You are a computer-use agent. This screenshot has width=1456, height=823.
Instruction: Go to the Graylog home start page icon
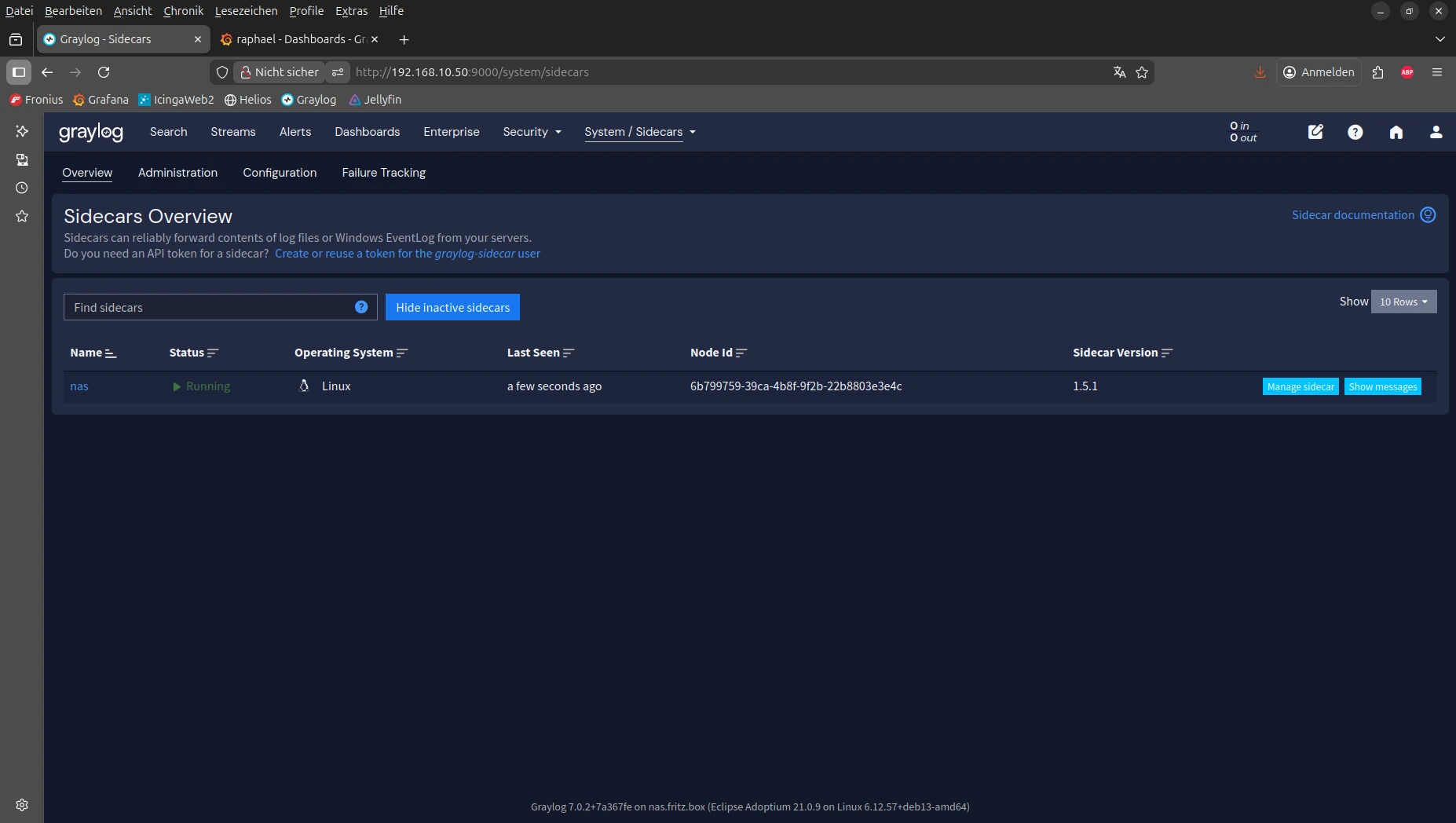[x=1396, y=132]
